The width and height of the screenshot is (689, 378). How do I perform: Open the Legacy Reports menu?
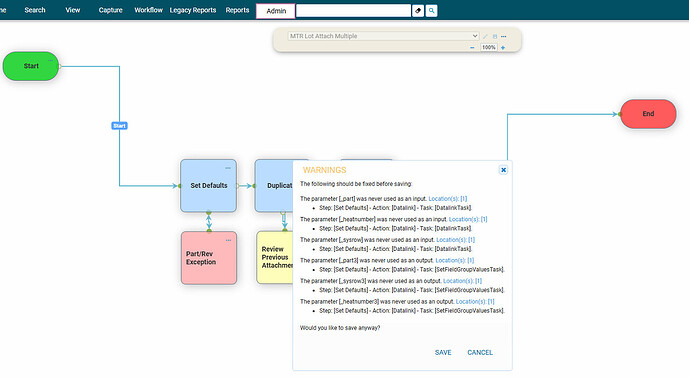click(x=193, y=10)
